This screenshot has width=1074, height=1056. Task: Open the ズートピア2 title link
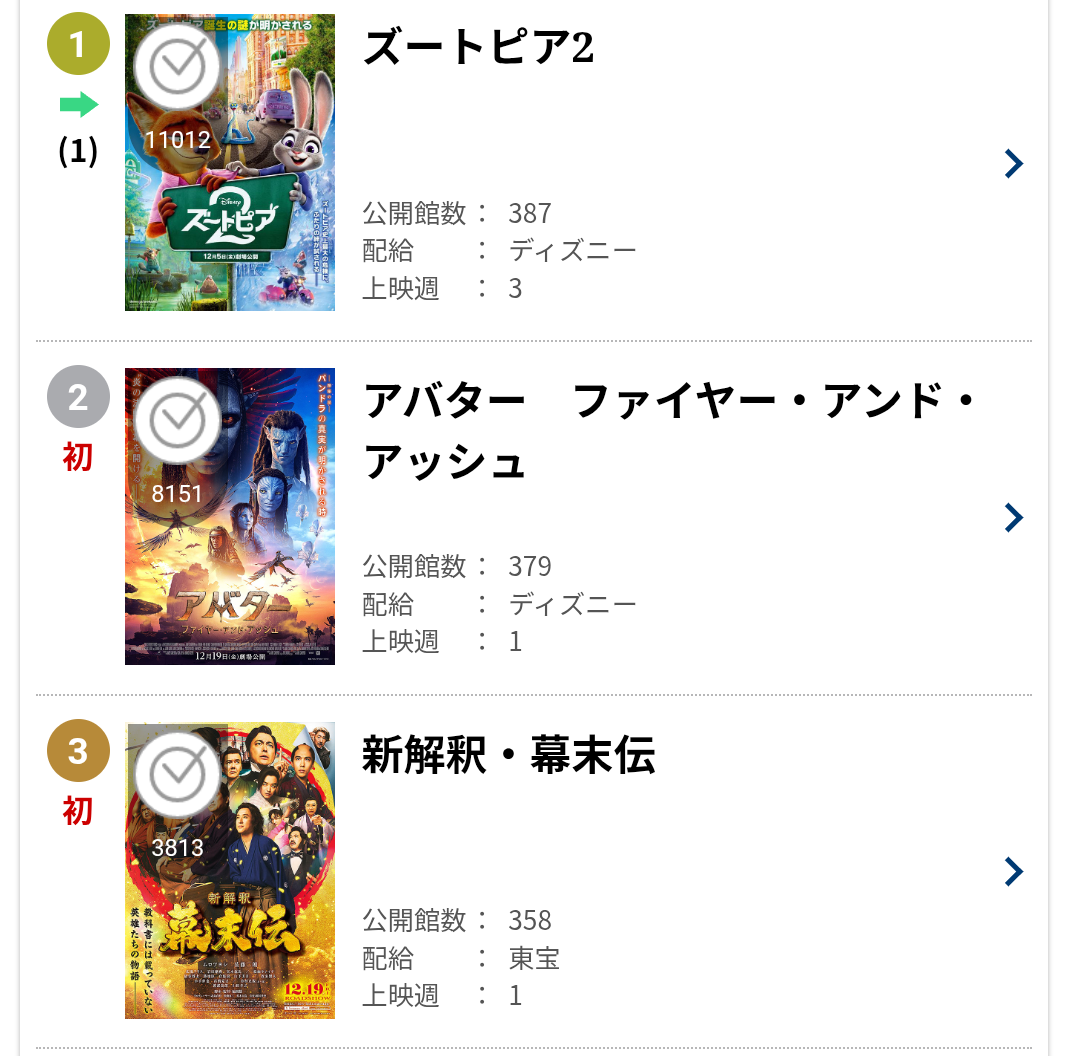[478, 48]
